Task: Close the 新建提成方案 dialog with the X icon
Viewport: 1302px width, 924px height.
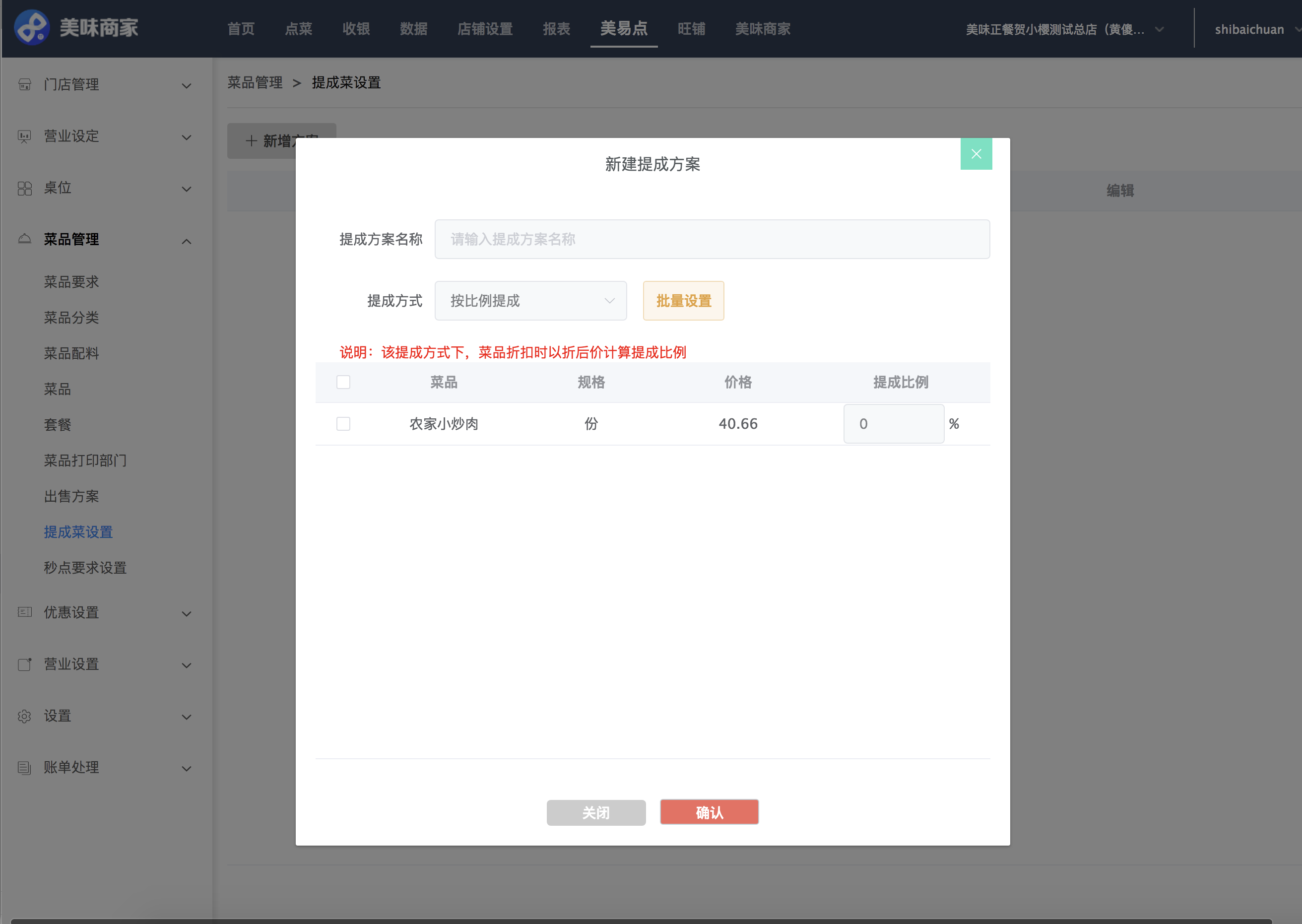Action: (x=976, y=154)
